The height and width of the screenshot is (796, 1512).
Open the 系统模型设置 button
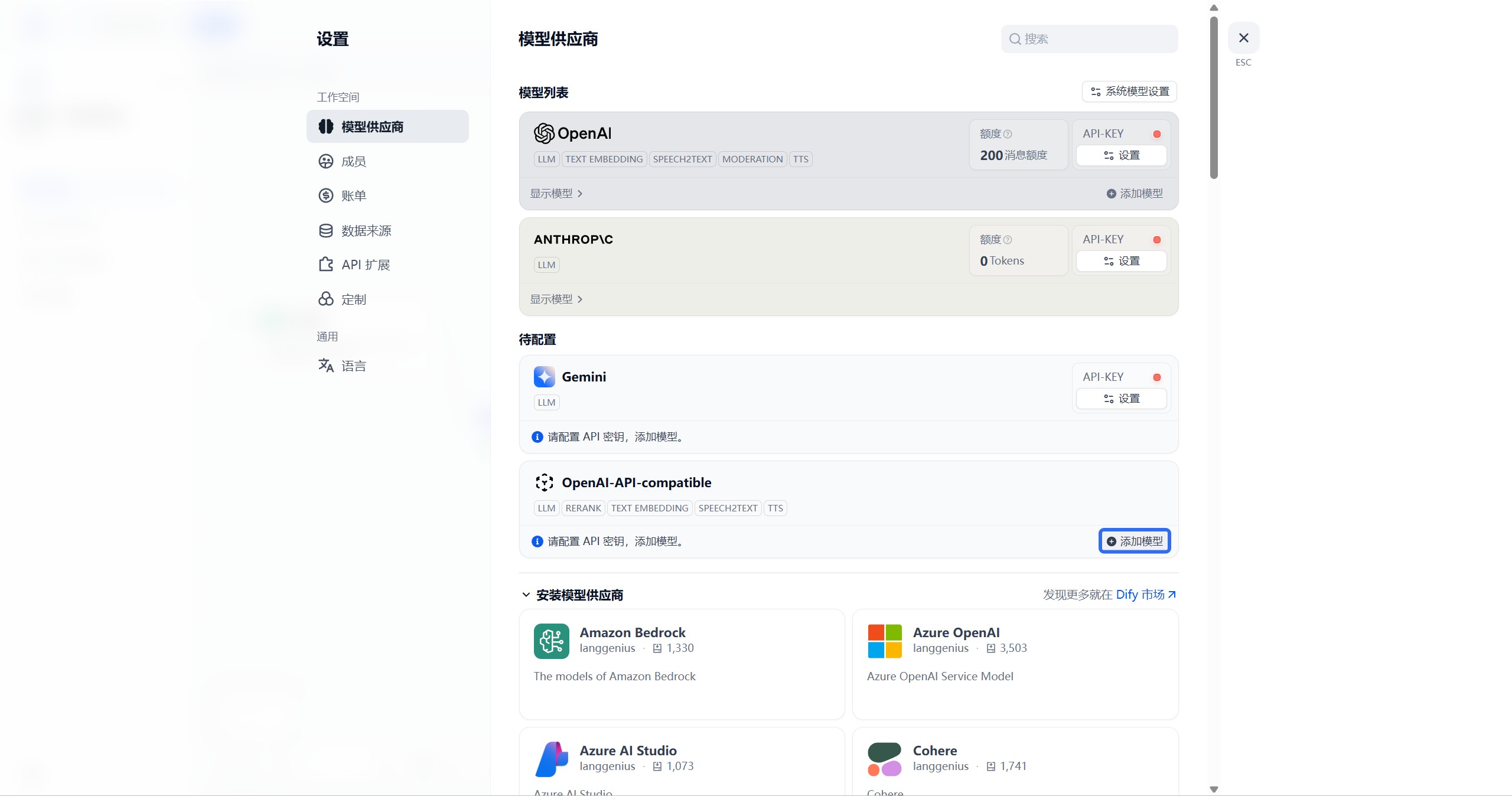1129,92
